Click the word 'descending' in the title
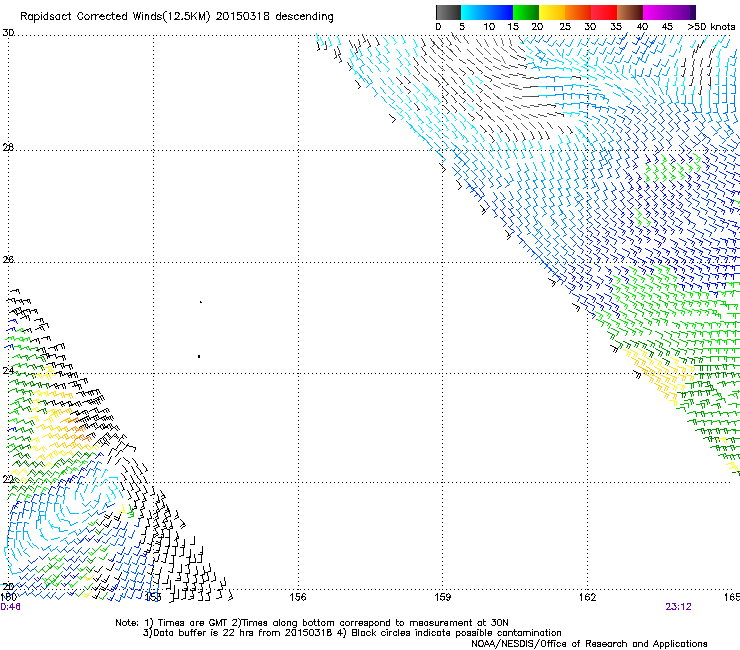The image size is (740, 650). coord(304,16)
